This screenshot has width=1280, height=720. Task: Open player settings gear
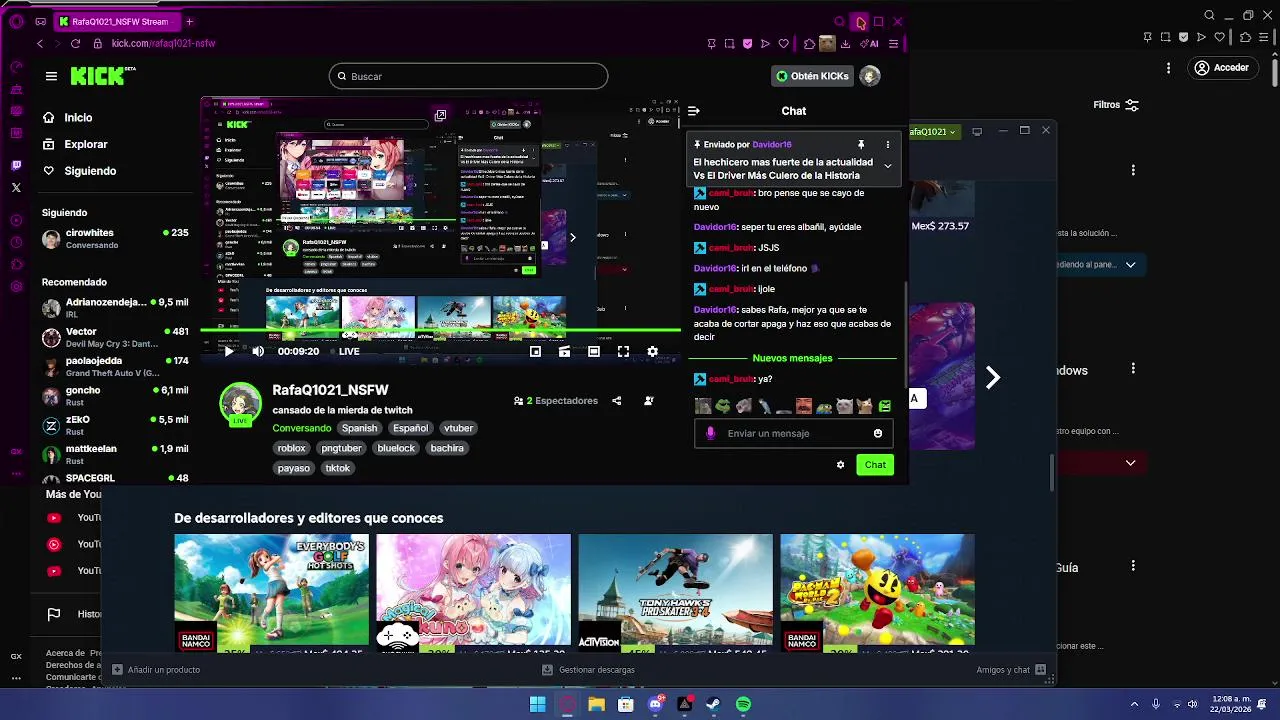pyautogui.click(x=653, y=351)
